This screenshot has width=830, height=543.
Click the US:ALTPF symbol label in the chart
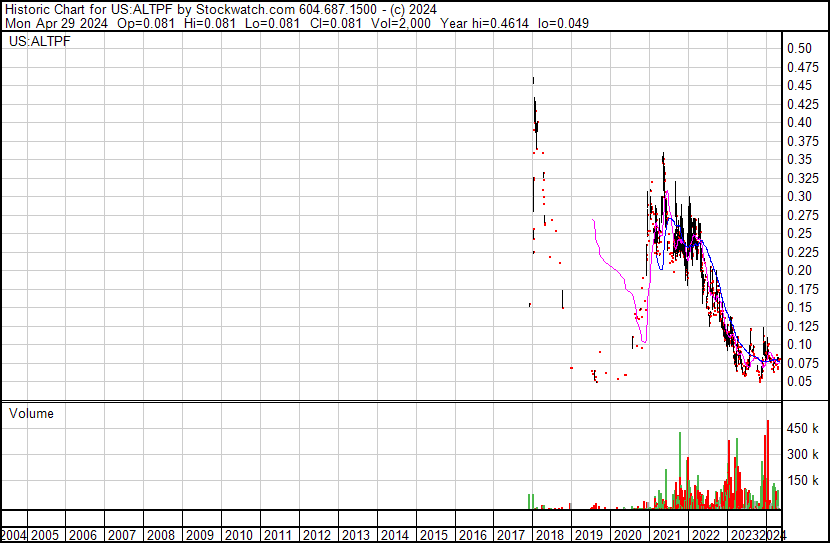39,41
